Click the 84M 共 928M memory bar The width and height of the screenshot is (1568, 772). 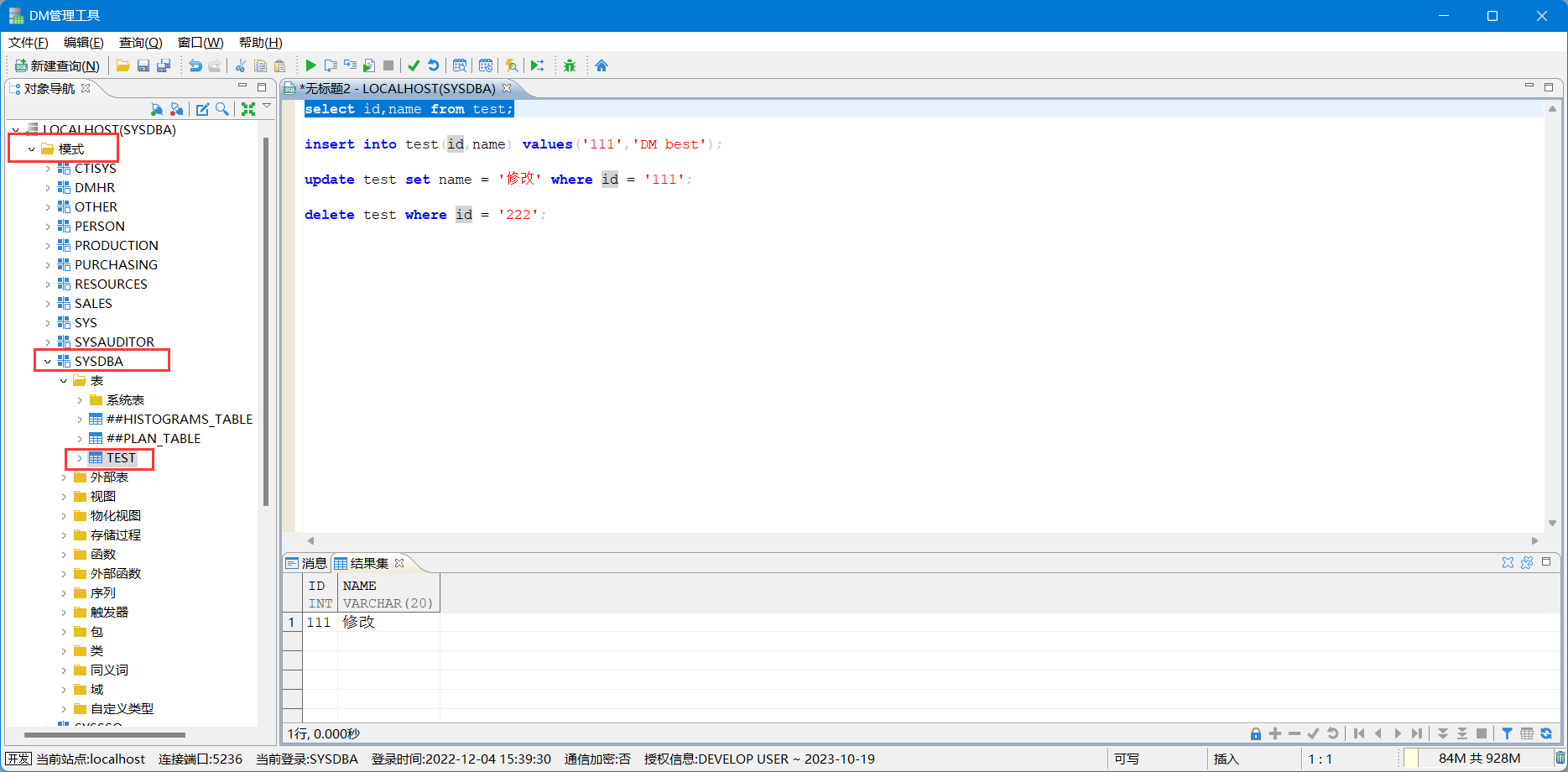(x=1479, y=759)
